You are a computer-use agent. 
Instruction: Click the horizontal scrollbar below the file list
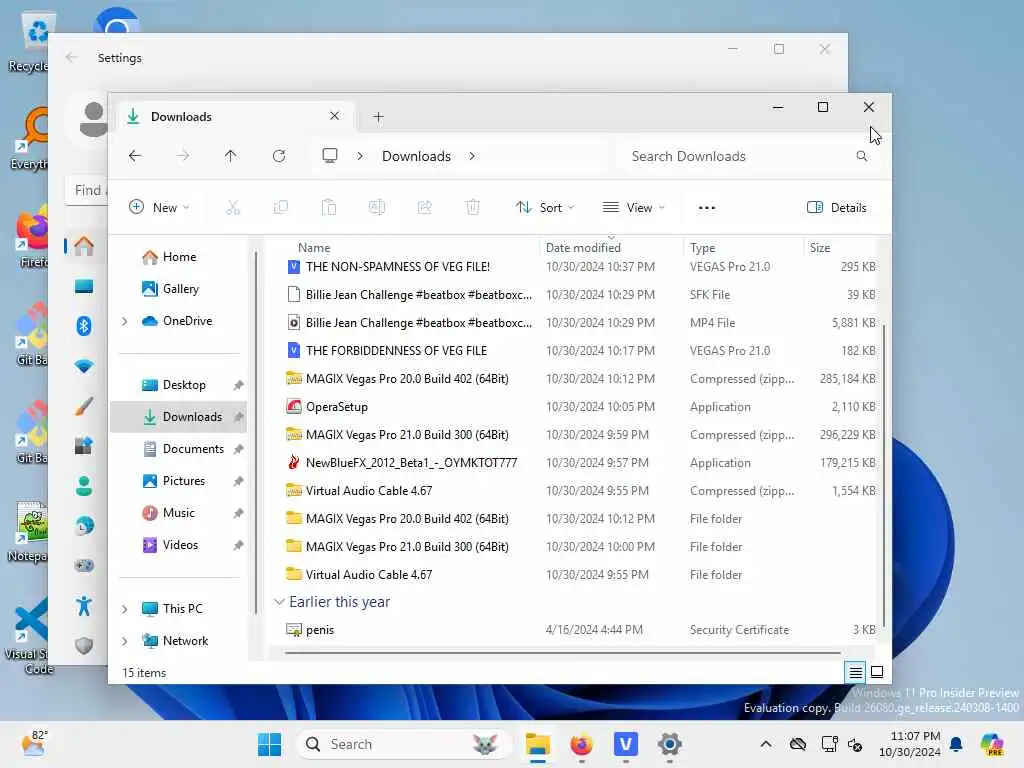tap(562, 652)
